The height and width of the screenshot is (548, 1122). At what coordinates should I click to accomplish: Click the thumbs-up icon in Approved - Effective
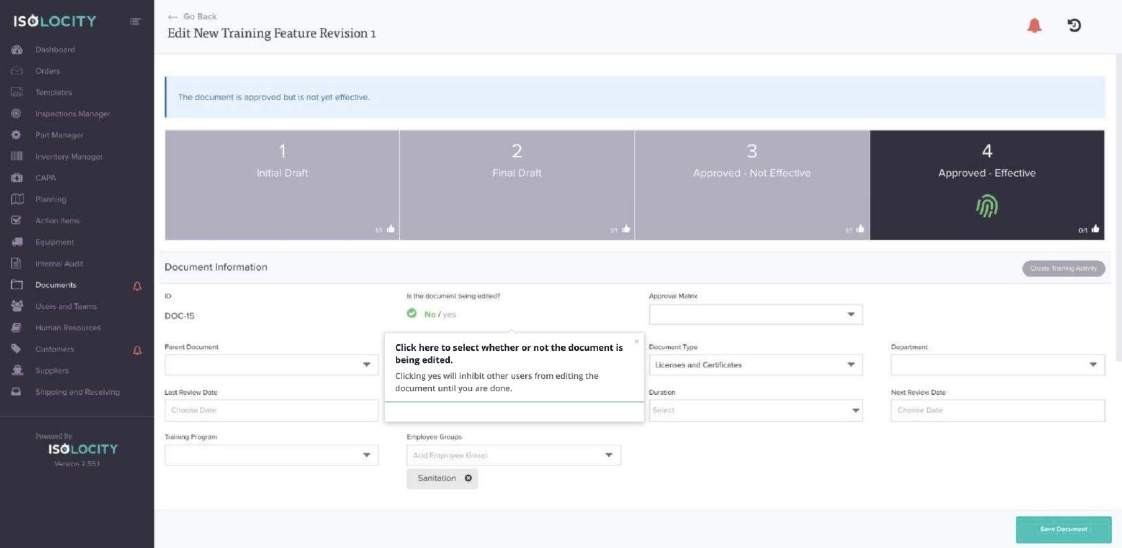(1095, 230)
